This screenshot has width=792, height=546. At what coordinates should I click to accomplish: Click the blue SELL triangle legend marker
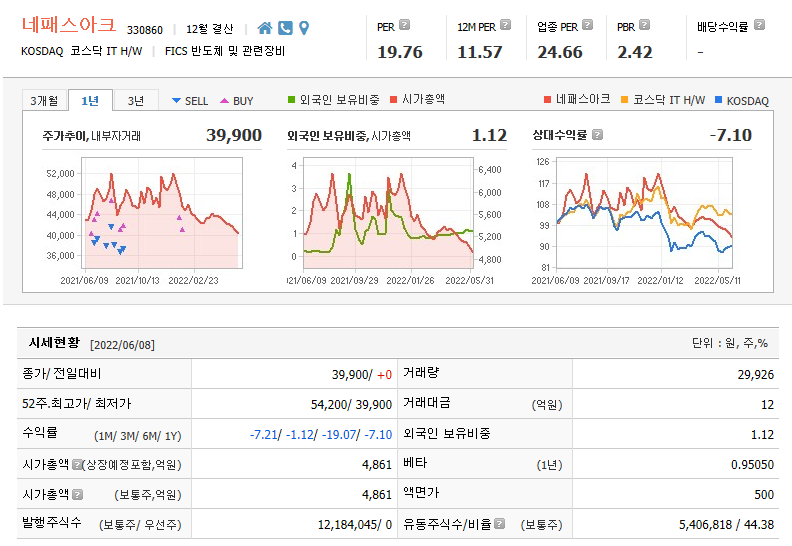pos(176,101)
